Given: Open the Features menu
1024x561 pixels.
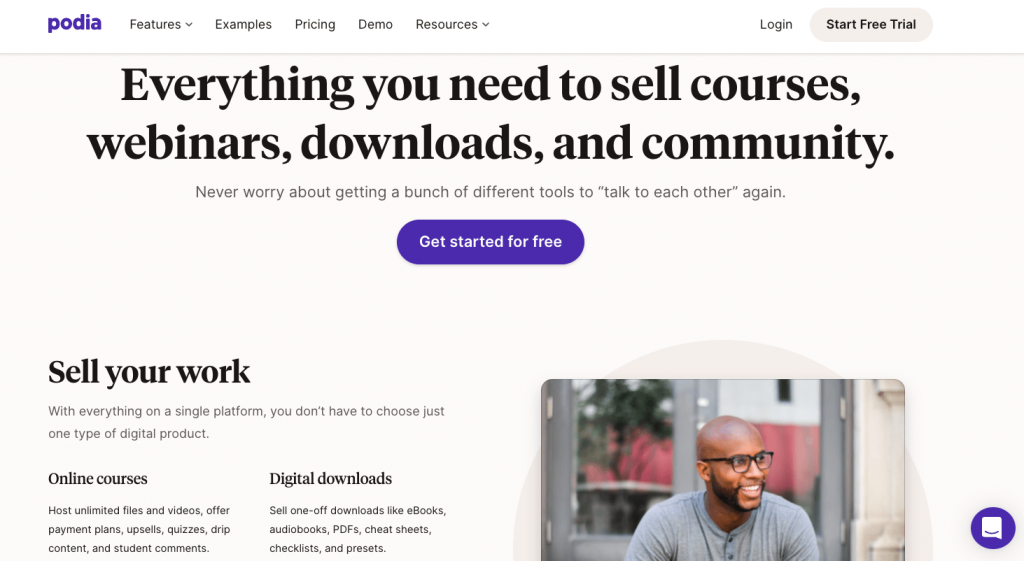Looking at the screenshot, I should coord(161,24).
